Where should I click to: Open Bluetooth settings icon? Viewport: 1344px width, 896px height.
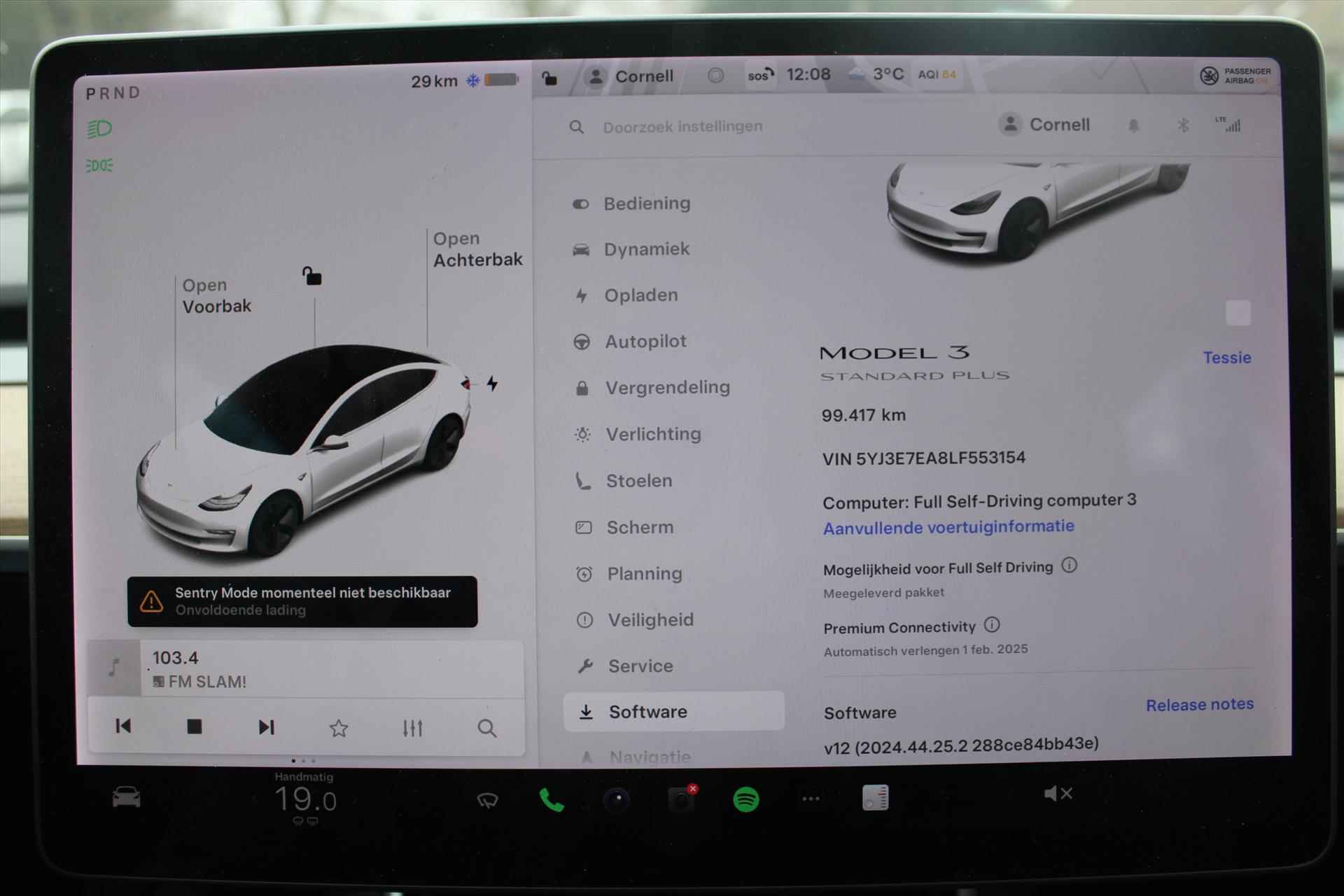pos(1183,125)
